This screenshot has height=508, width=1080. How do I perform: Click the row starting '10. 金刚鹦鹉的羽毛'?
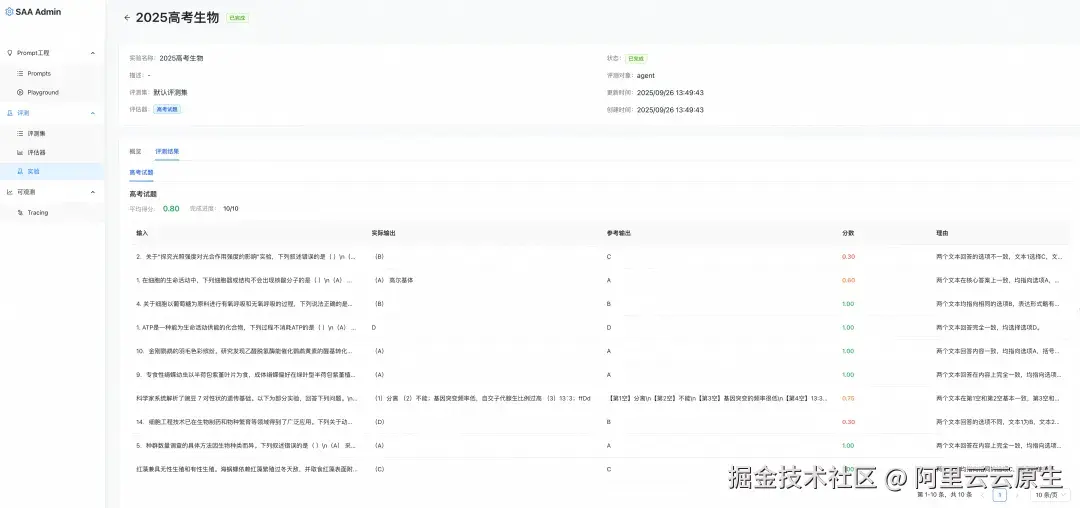point(599,351)
